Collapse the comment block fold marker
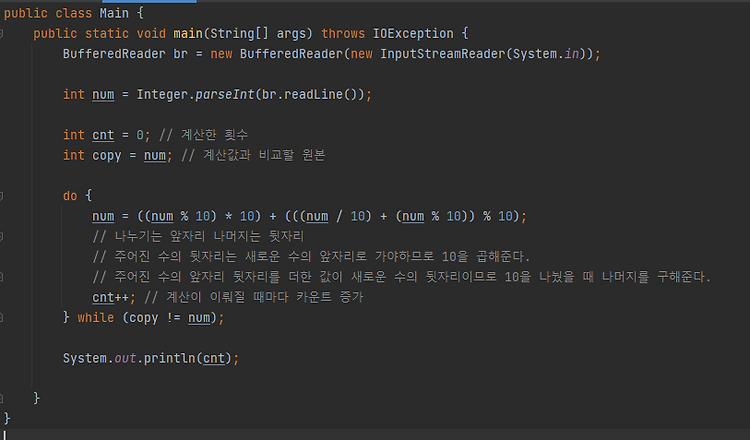 click(1, 236)
